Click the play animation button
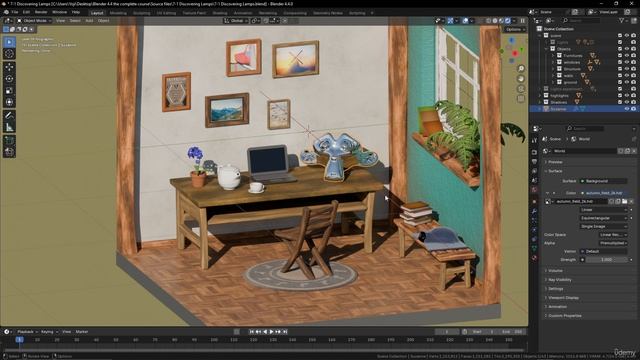The image size is (640, 360). point(271,332)
